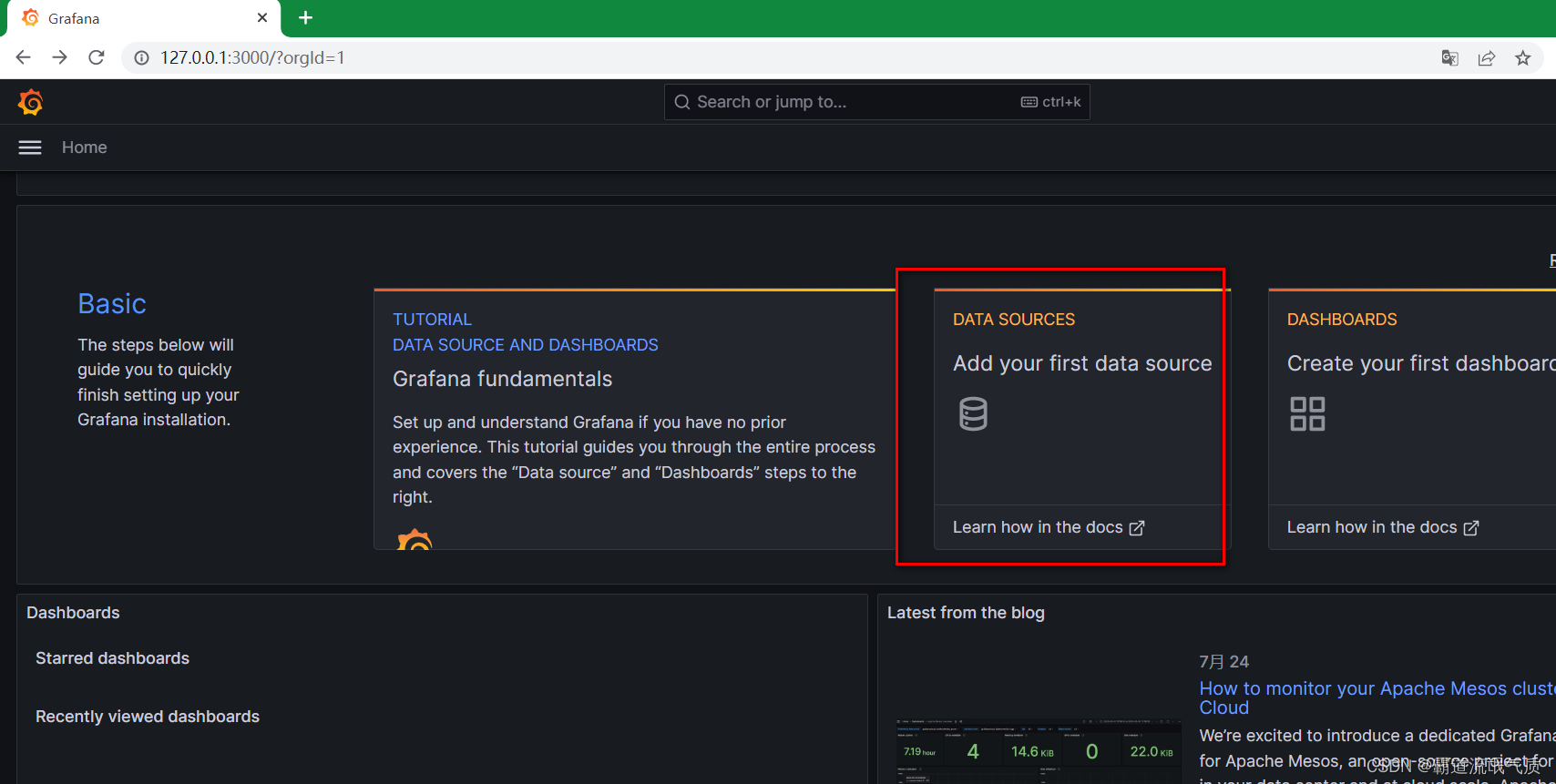Focus the Search or jump to field
Screen dimensions: 1556x784
[876, 102]
